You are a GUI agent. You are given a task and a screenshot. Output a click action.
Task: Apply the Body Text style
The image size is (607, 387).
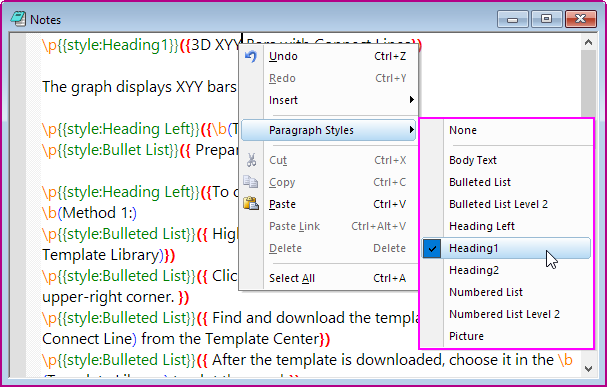click(506, 160)
